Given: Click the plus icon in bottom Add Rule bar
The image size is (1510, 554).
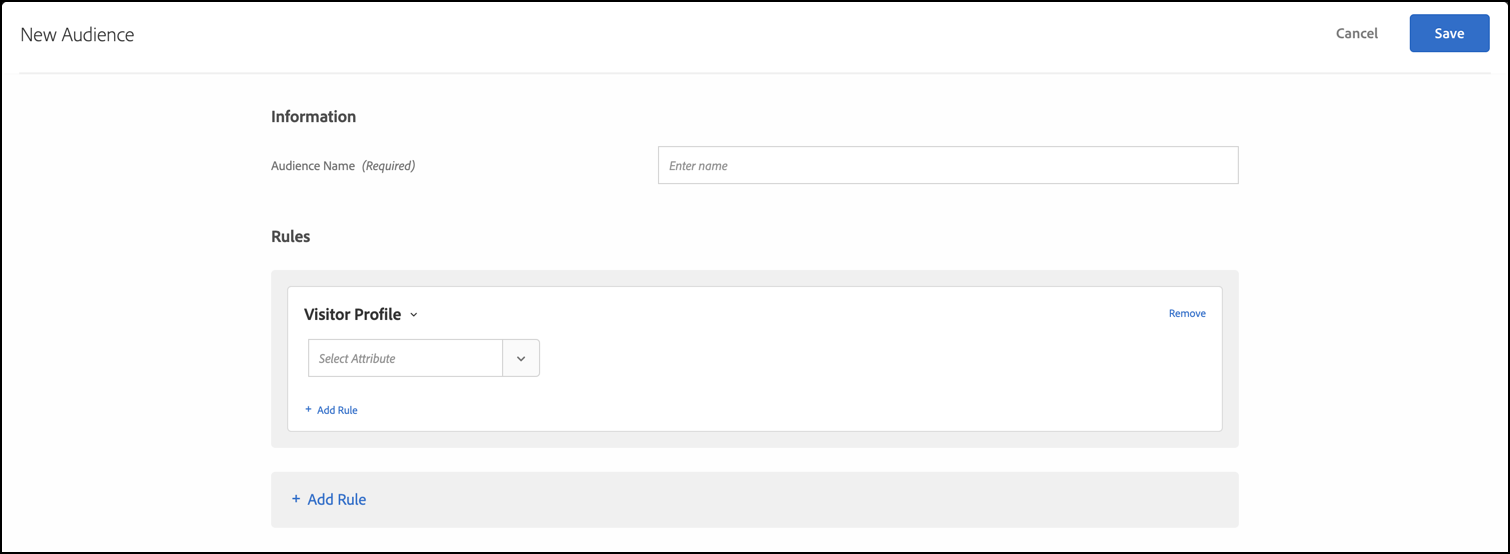Looking at the screenshot, I should (296, 499).
